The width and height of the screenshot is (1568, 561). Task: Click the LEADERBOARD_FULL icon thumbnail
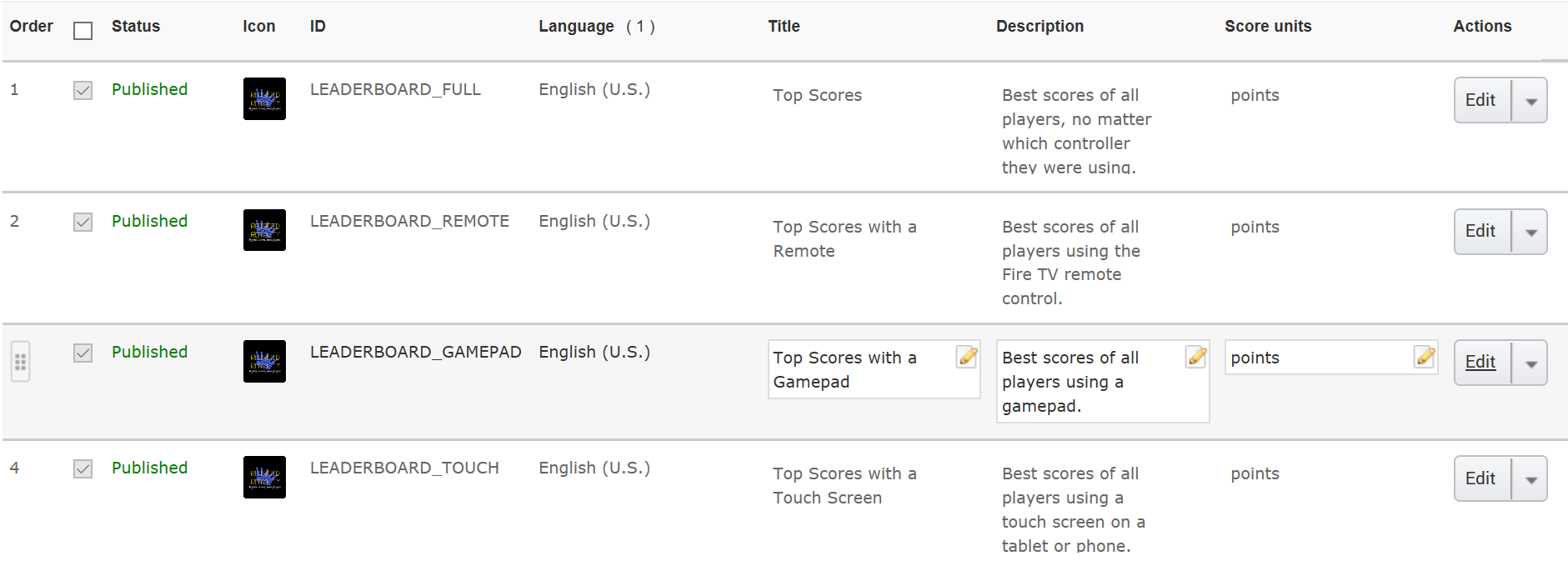tap(264, 98)
